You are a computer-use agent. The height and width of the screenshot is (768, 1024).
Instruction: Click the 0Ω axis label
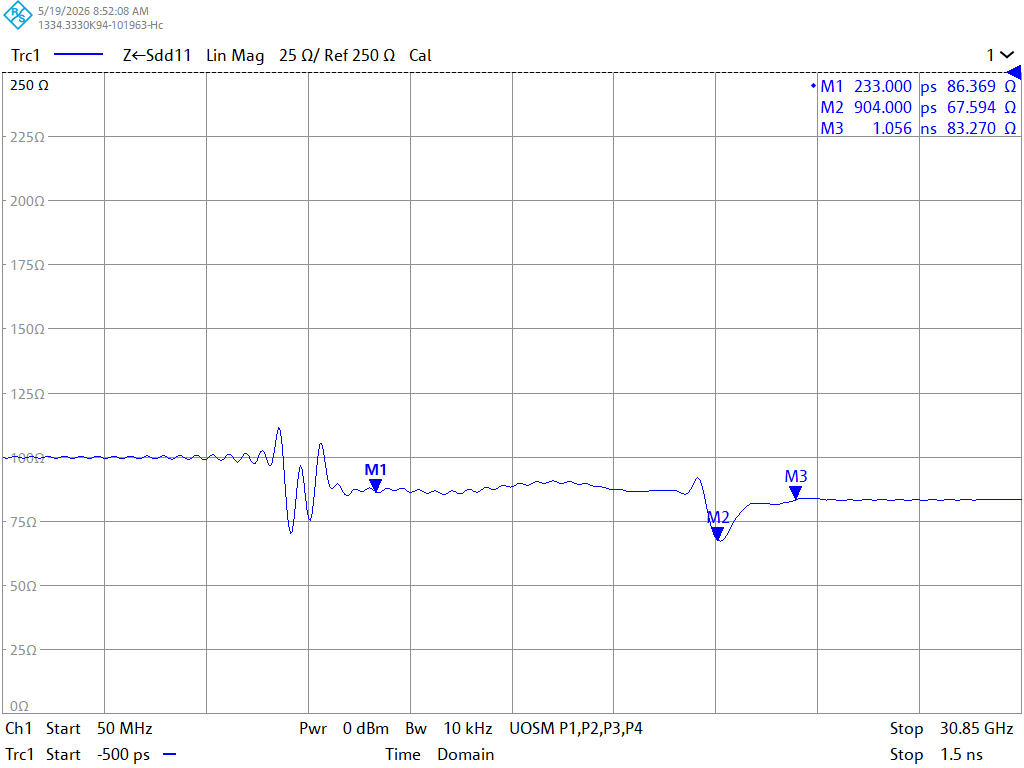(20, 706)
